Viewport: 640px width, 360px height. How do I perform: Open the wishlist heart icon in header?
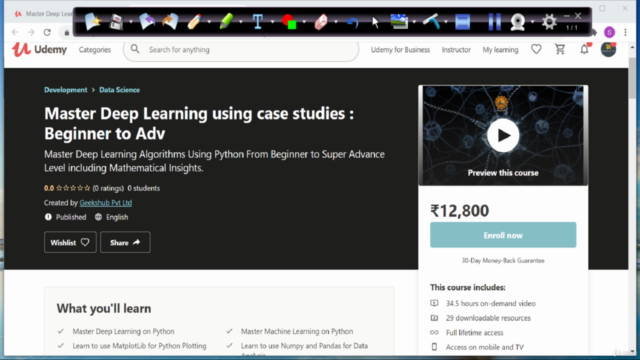(x=536, y=49)
